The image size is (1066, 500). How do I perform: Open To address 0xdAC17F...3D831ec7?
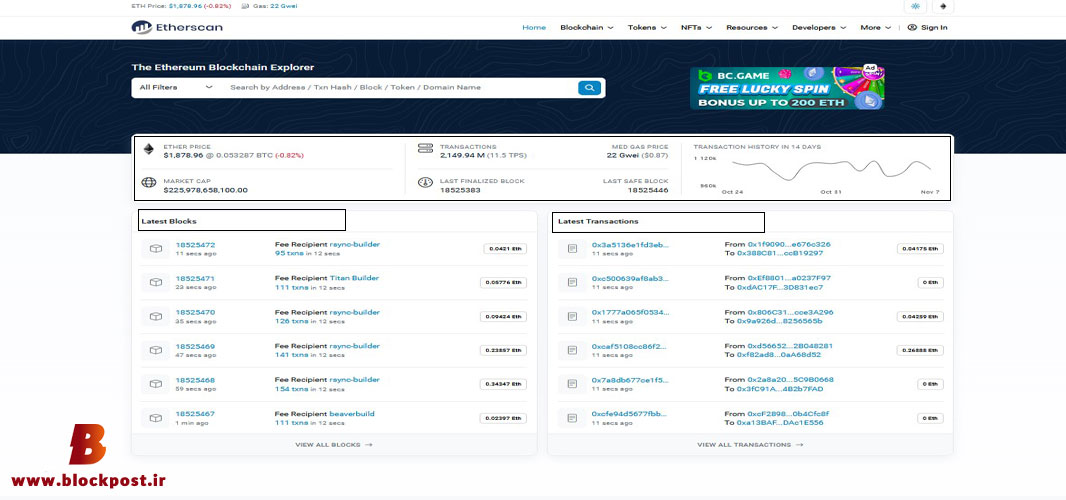pos(780,287)
